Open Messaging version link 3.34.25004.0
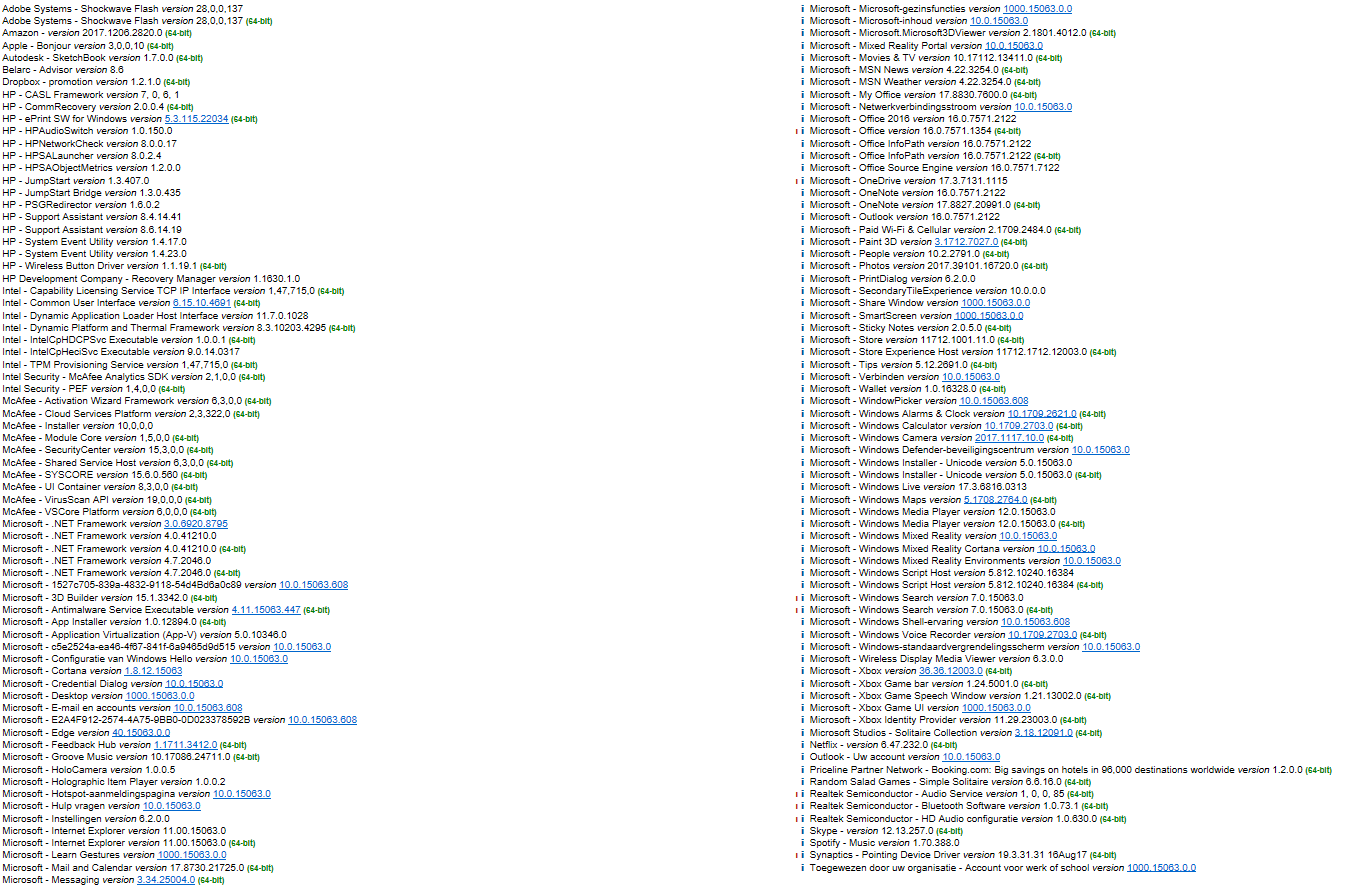This screenshot has width=1345, height=888. (x=166, y=880)
